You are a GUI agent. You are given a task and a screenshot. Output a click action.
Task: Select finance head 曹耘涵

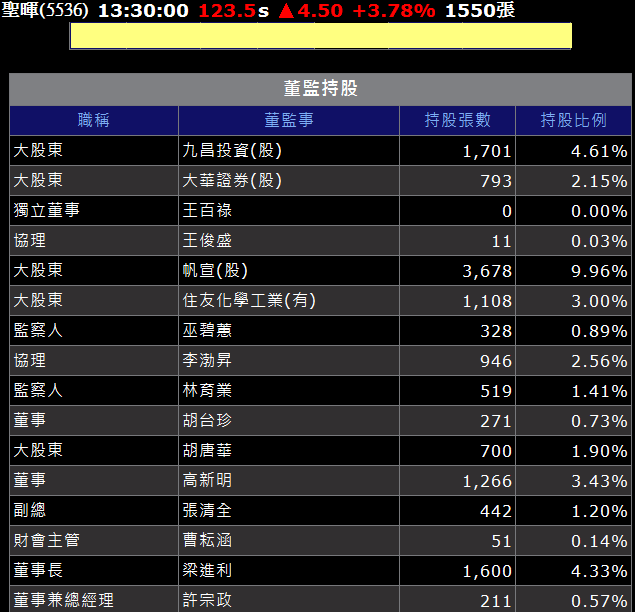coord(207,540)
